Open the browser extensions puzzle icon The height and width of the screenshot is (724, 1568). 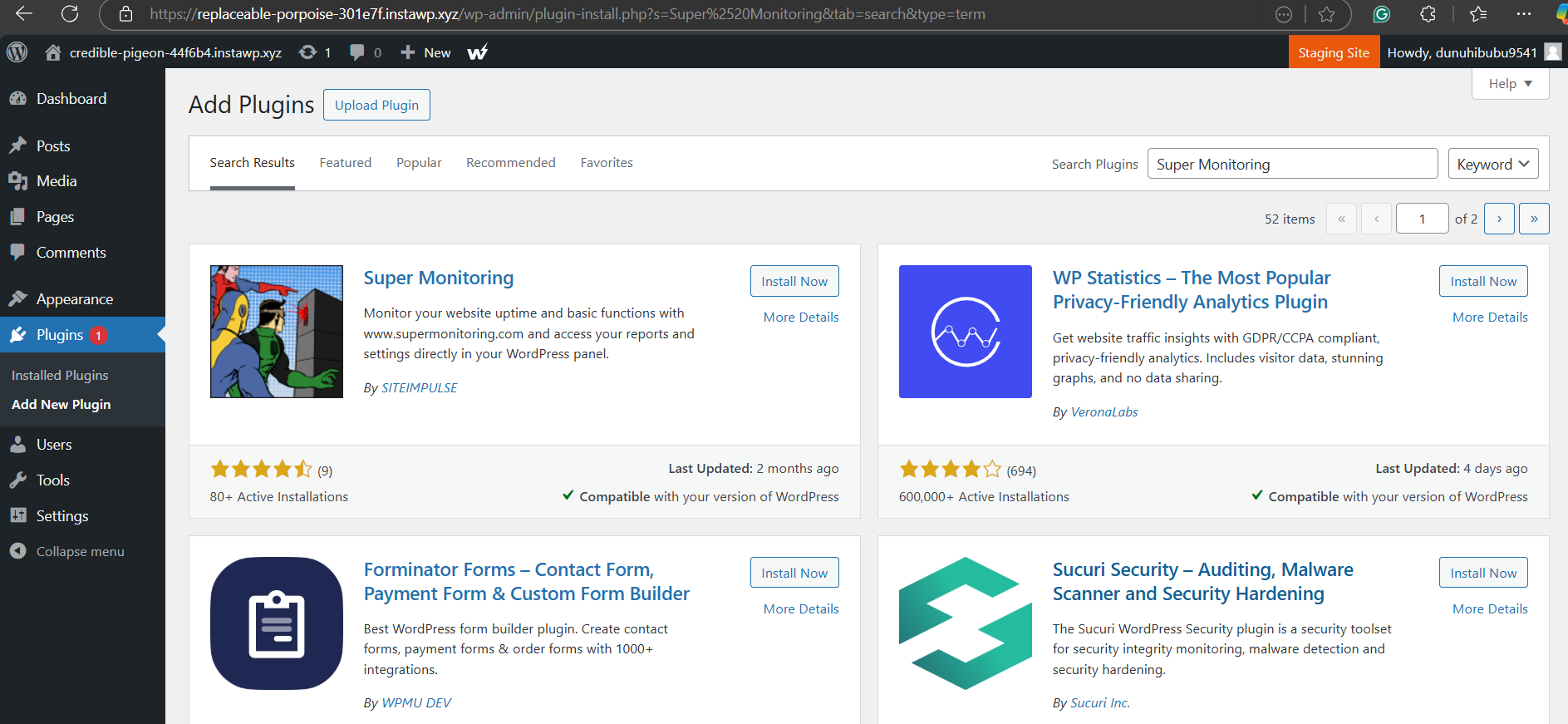(x=1428, y=14)
